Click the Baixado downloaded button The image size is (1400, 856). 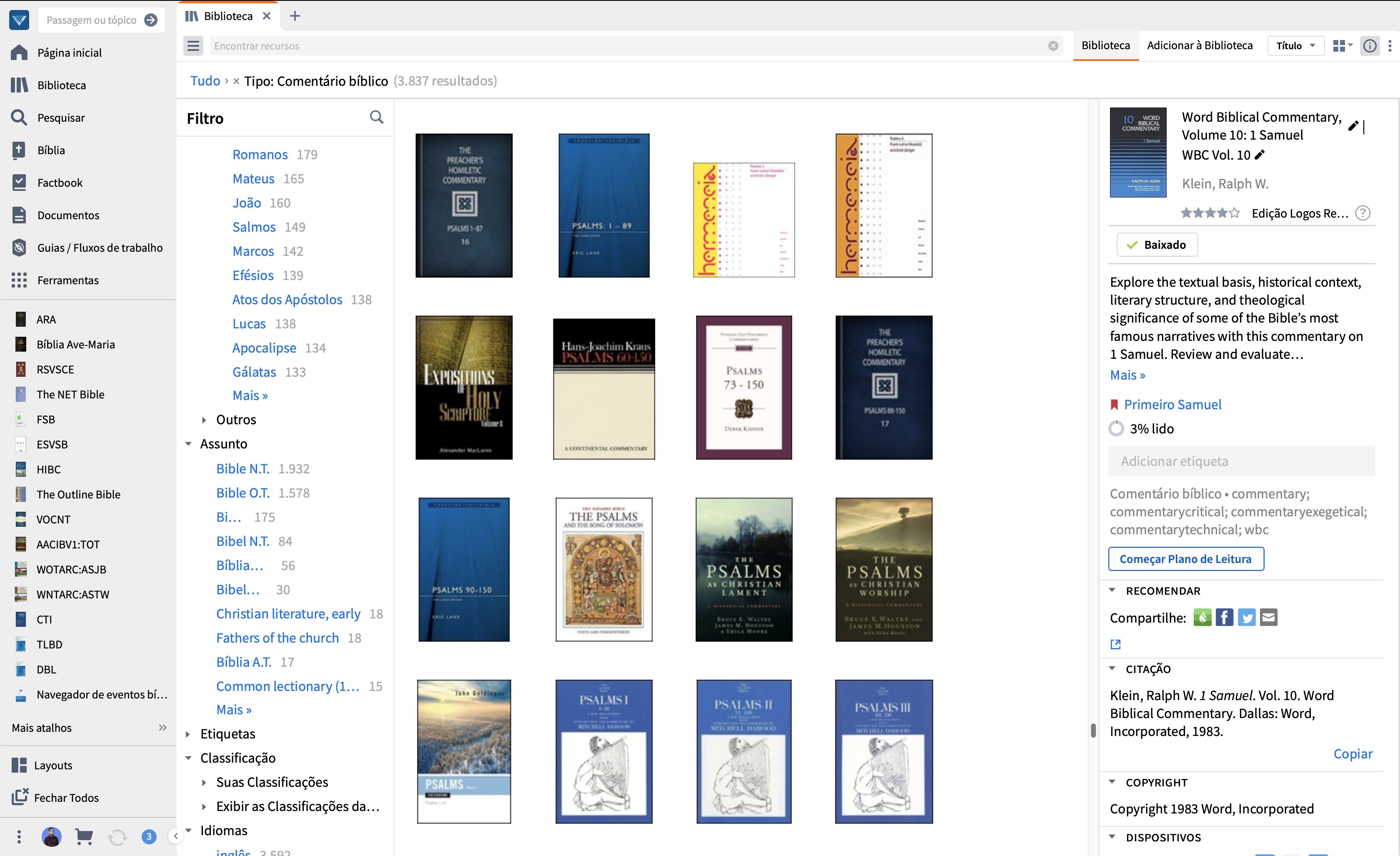(1157, 245)
